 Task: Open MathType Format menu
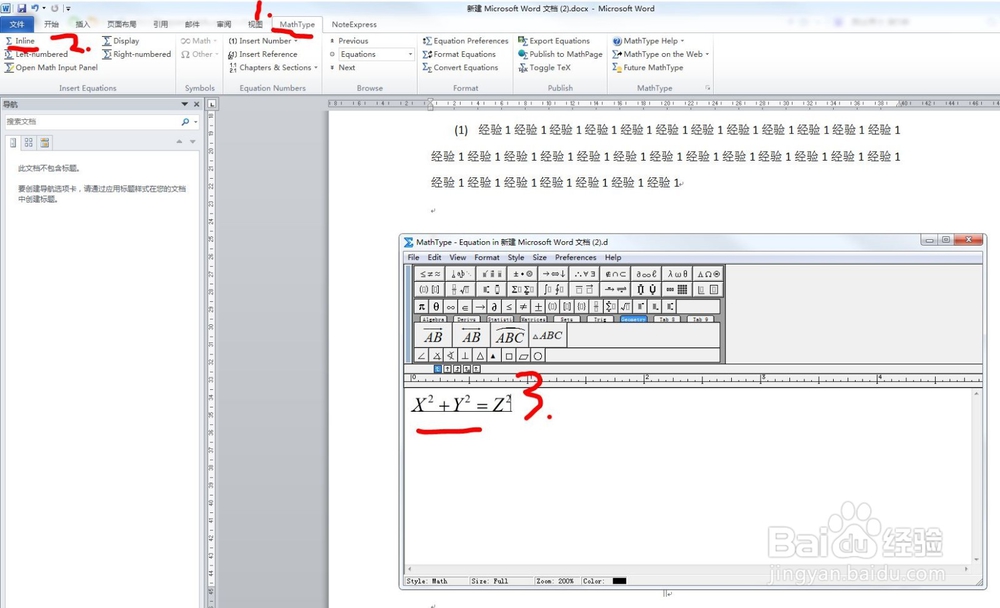[487, 257]
